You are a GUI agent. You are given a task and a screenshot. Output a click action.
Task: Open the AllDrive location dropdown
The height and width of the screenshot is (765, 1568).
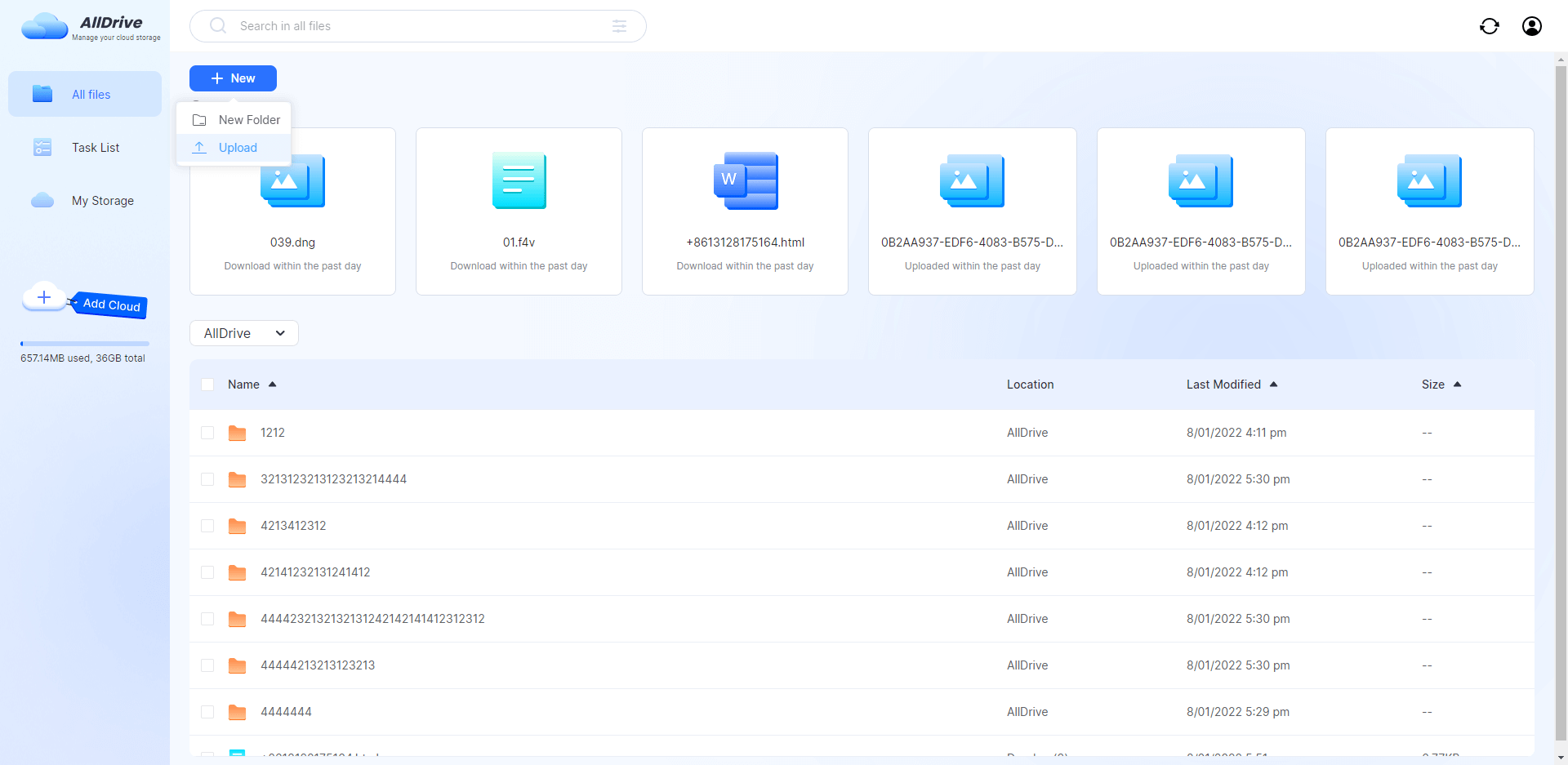(244, 333)
